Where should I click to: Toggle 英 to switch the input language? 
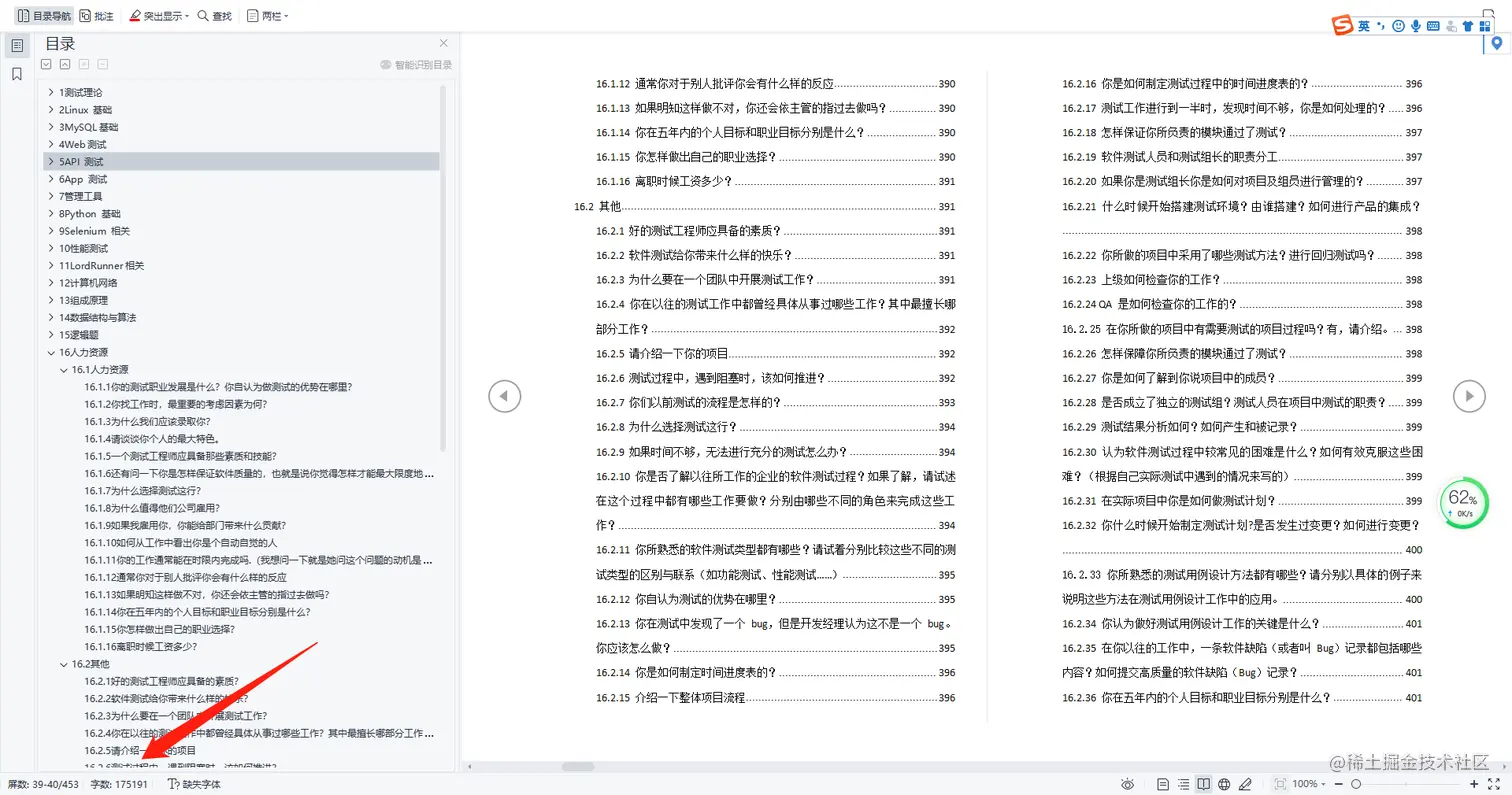click(1364, 25)
